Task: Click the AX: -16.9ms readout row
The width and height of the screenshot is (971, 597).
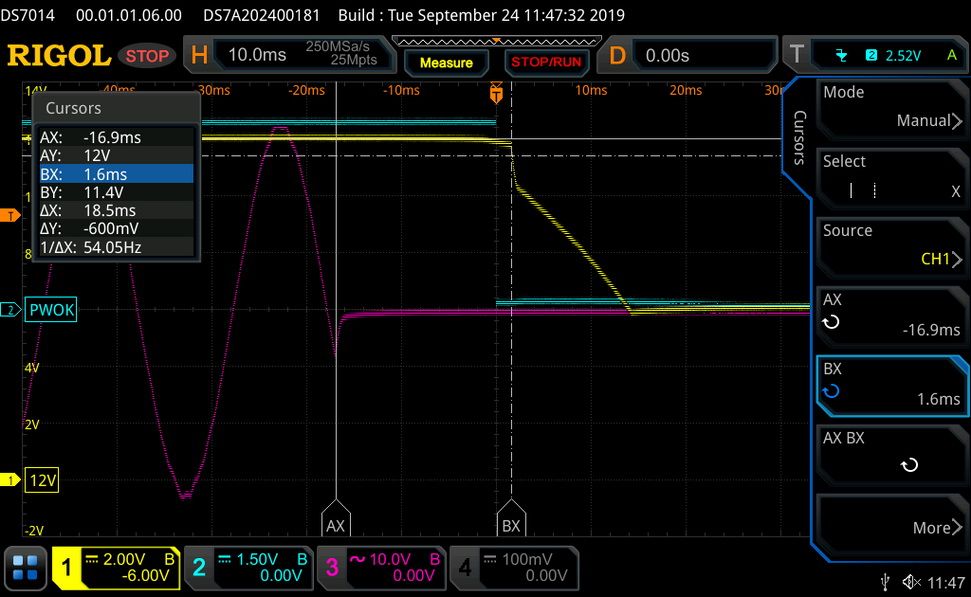Action: click(x=116, y=137)
